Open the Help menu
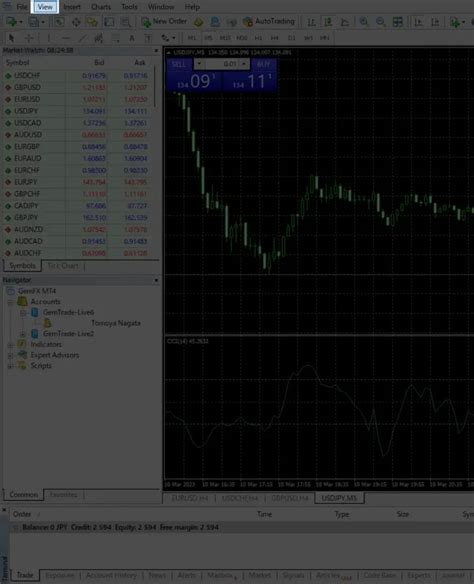This screenshot has width=474, height=584. [x=192, y=7]
